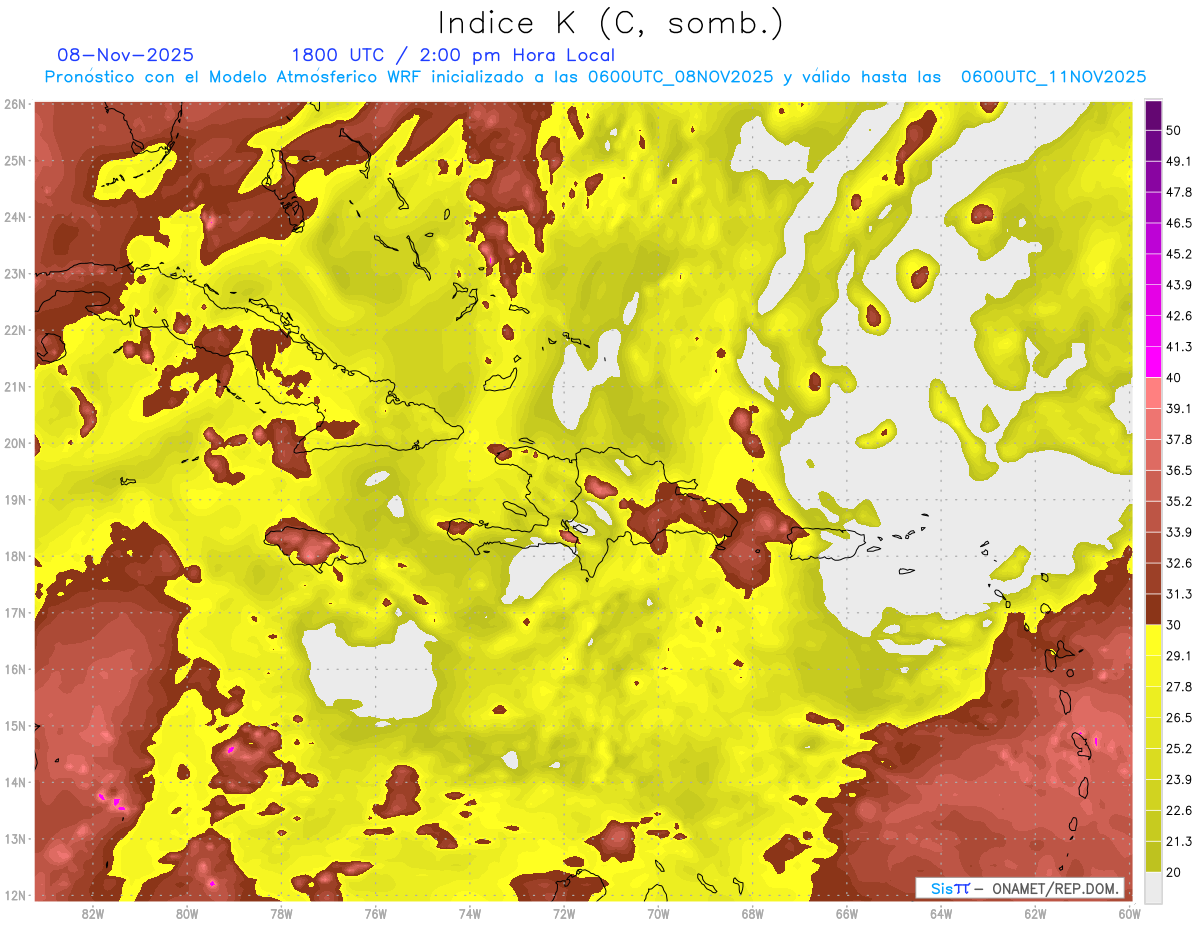Screen dimensions: 1200x927
Task: Click the 68W longitude label
Action: [752, 913]
